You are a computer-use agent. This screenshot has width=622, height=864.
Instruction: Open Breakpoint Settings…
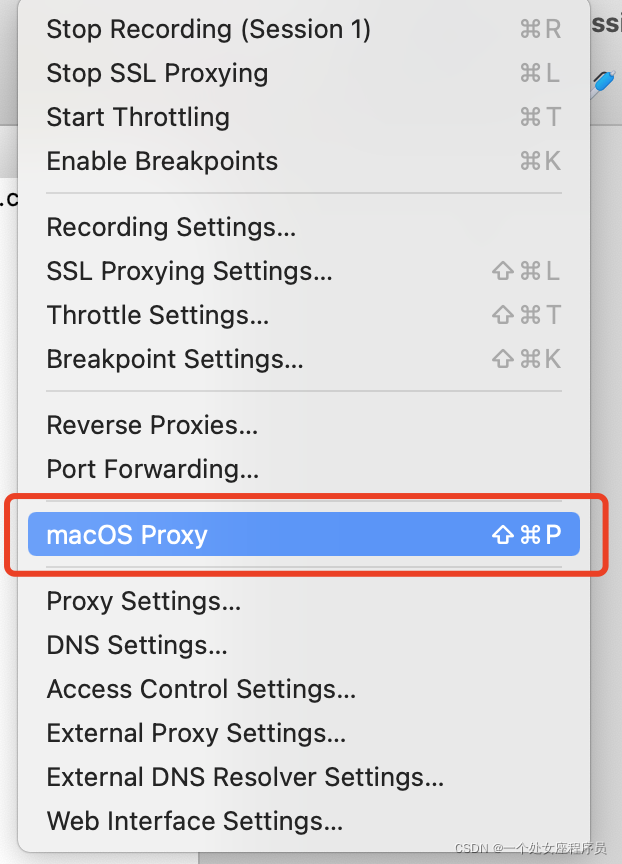304,359
